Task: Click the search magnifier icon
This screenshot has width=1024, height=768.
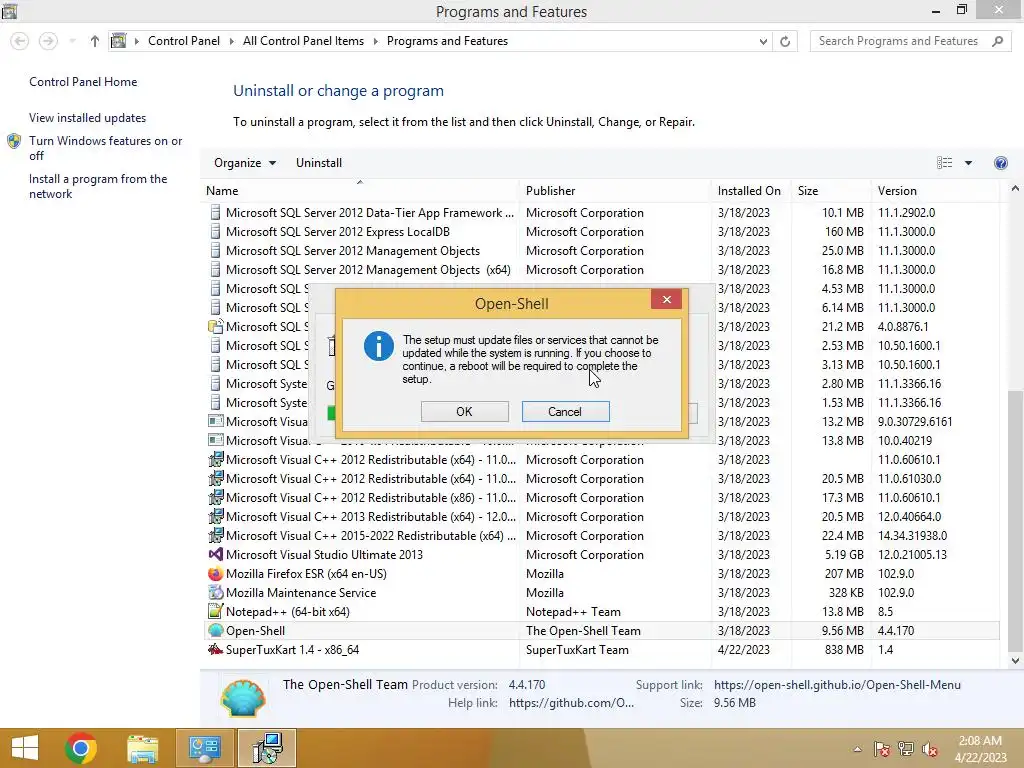Action: [x=997, y=41]
